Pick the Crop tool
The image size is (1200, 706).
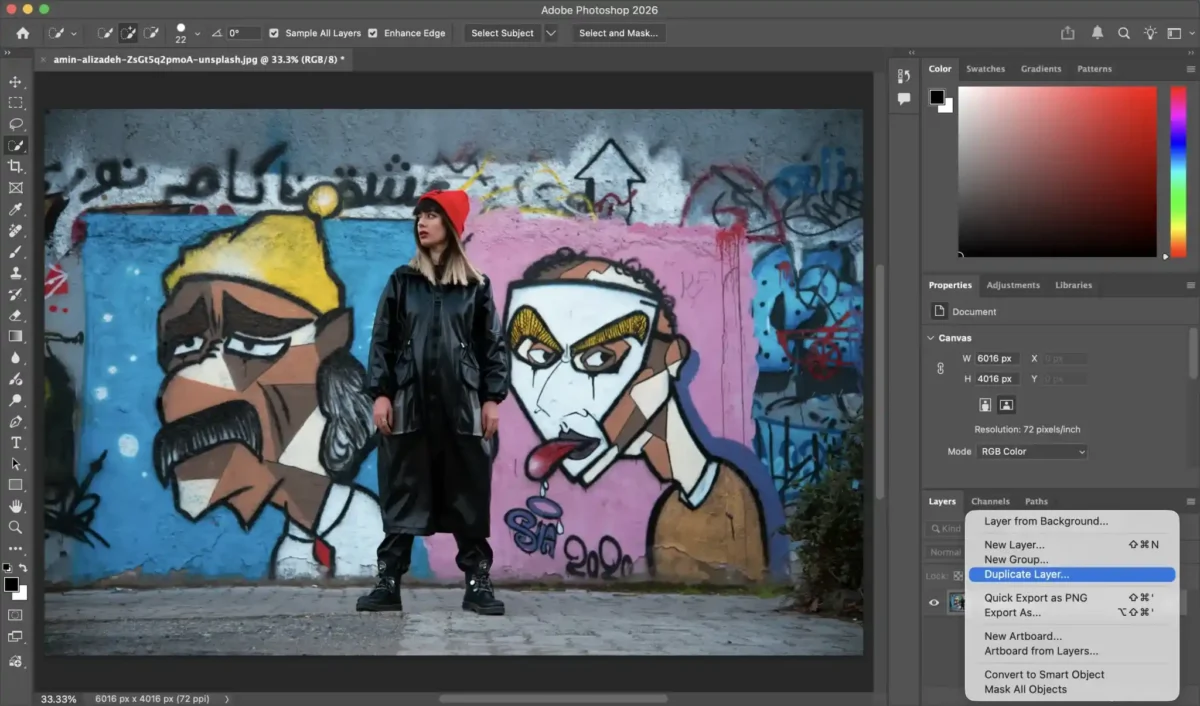click(x=15, y=166)
